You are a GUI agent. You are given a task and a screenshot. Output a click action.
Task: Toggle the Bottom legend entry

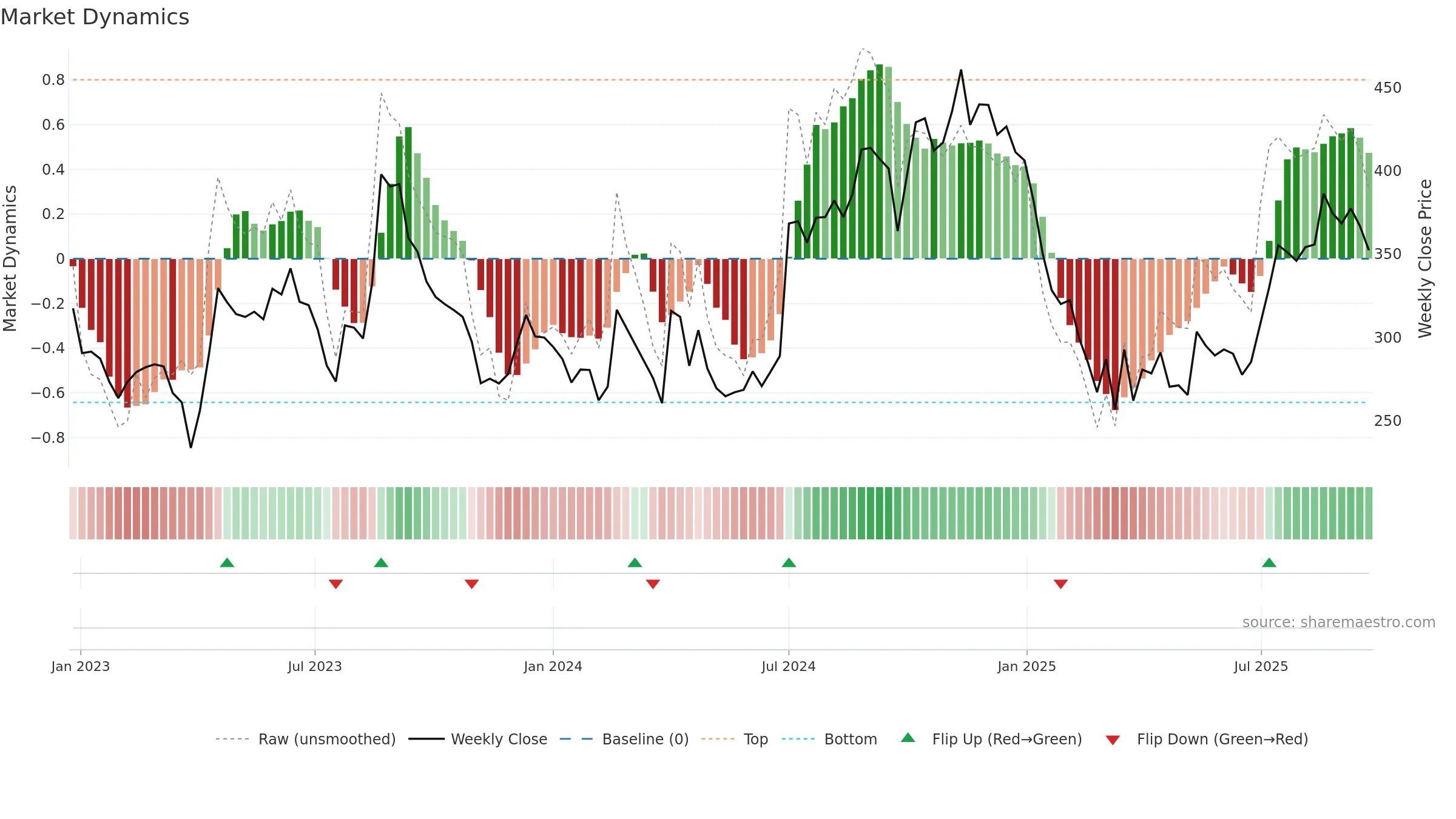[x=829, y=739]
